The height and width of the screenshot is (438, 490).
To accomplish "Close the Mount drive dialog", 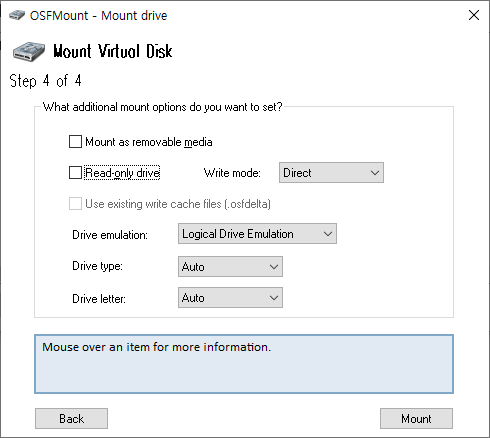I will (x=474, y=15).
